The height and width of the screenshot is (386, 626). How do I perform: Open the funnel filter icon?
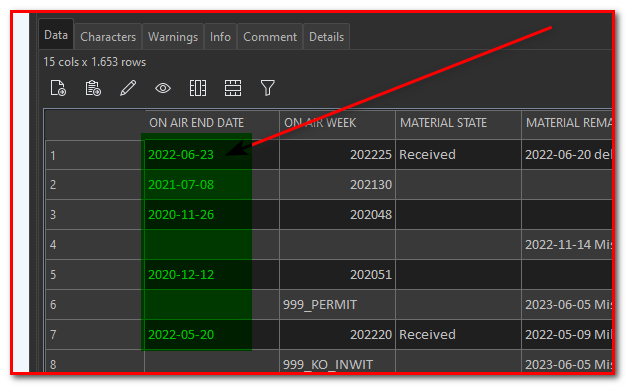(267, 88)
